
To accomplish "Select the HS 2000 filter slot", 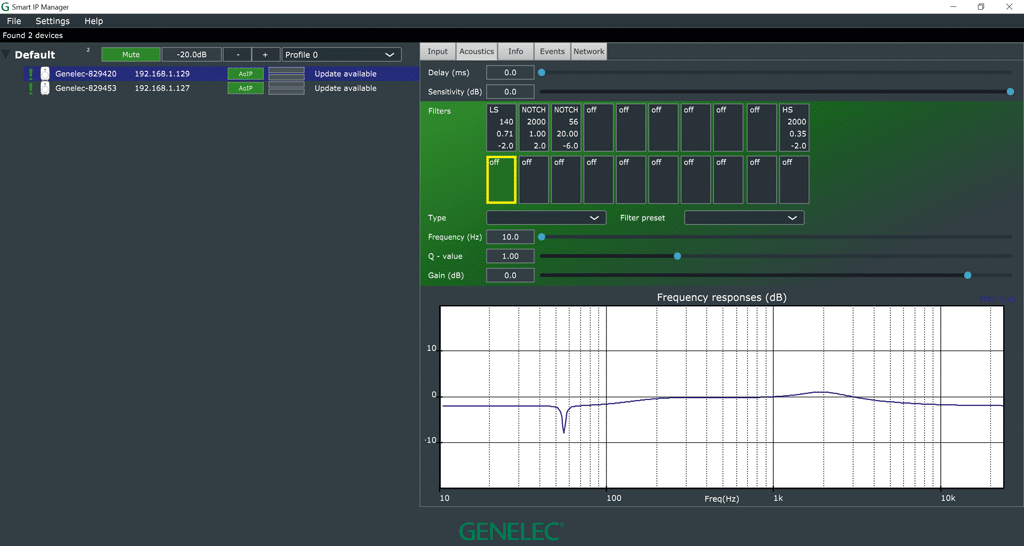I will point(794,127).
